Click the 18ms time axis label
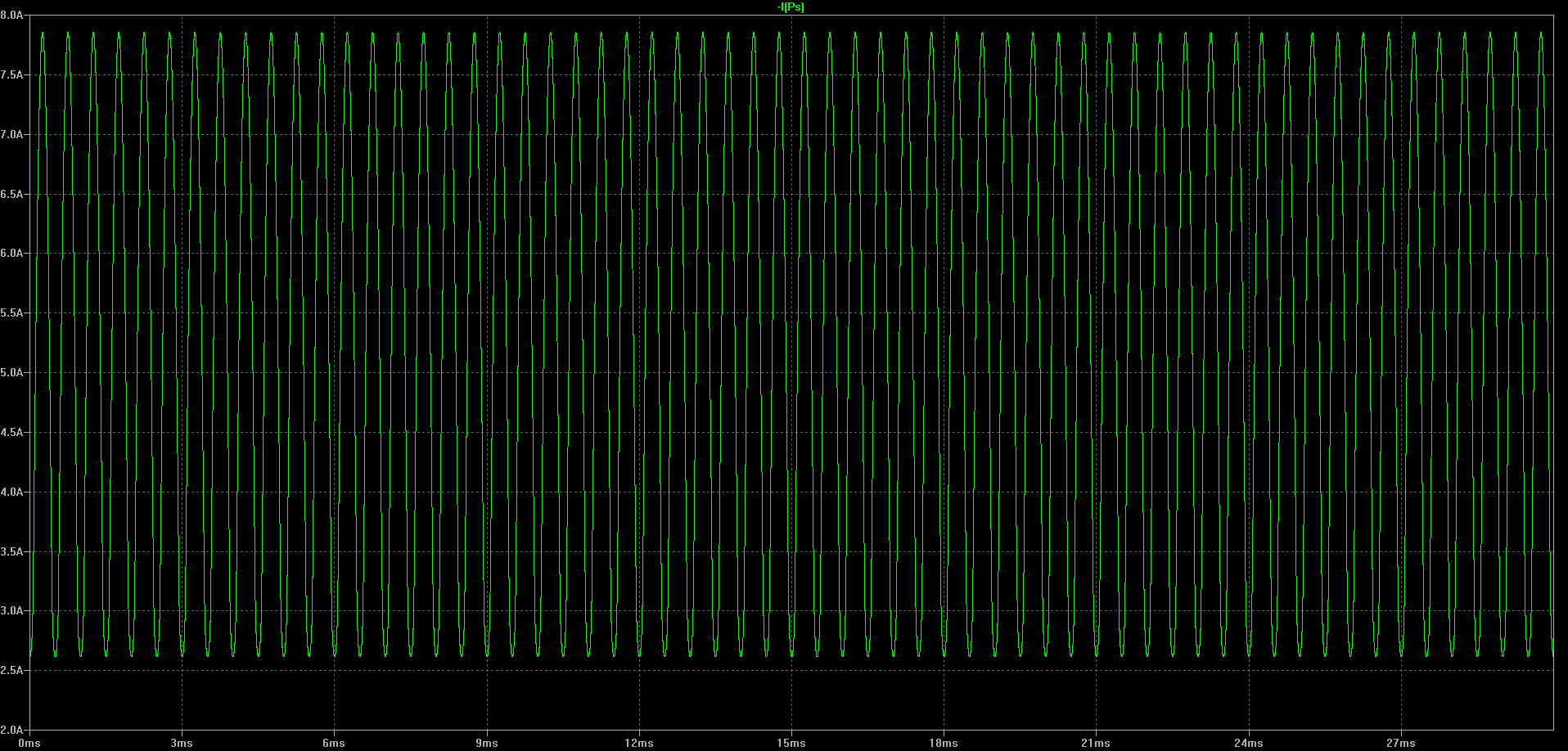Screen dimensions: 1568x751 click(944, 743)
